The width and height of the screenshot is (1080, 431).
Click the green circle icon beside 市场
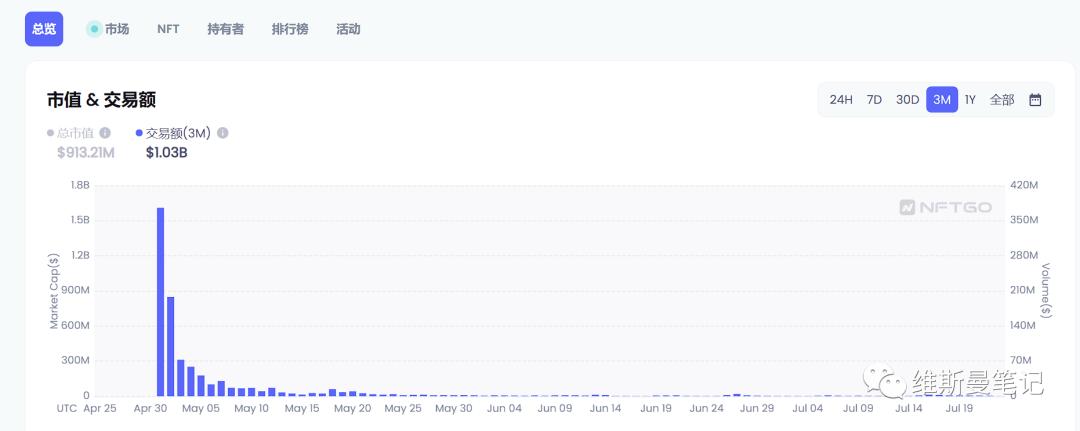94,29
